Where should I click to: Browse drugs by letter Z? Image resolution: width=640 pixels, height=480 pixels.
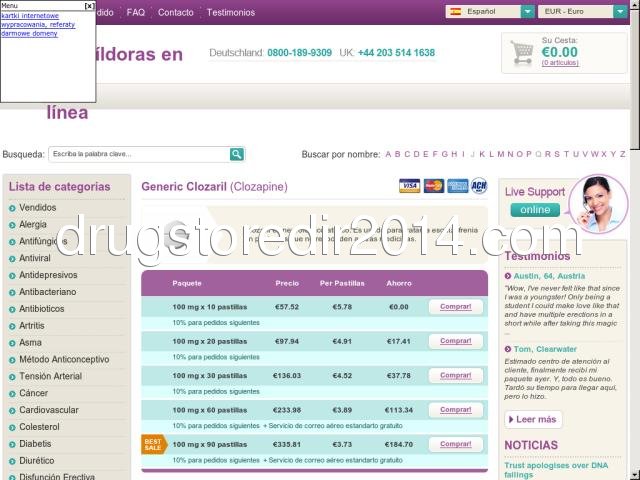622,154
